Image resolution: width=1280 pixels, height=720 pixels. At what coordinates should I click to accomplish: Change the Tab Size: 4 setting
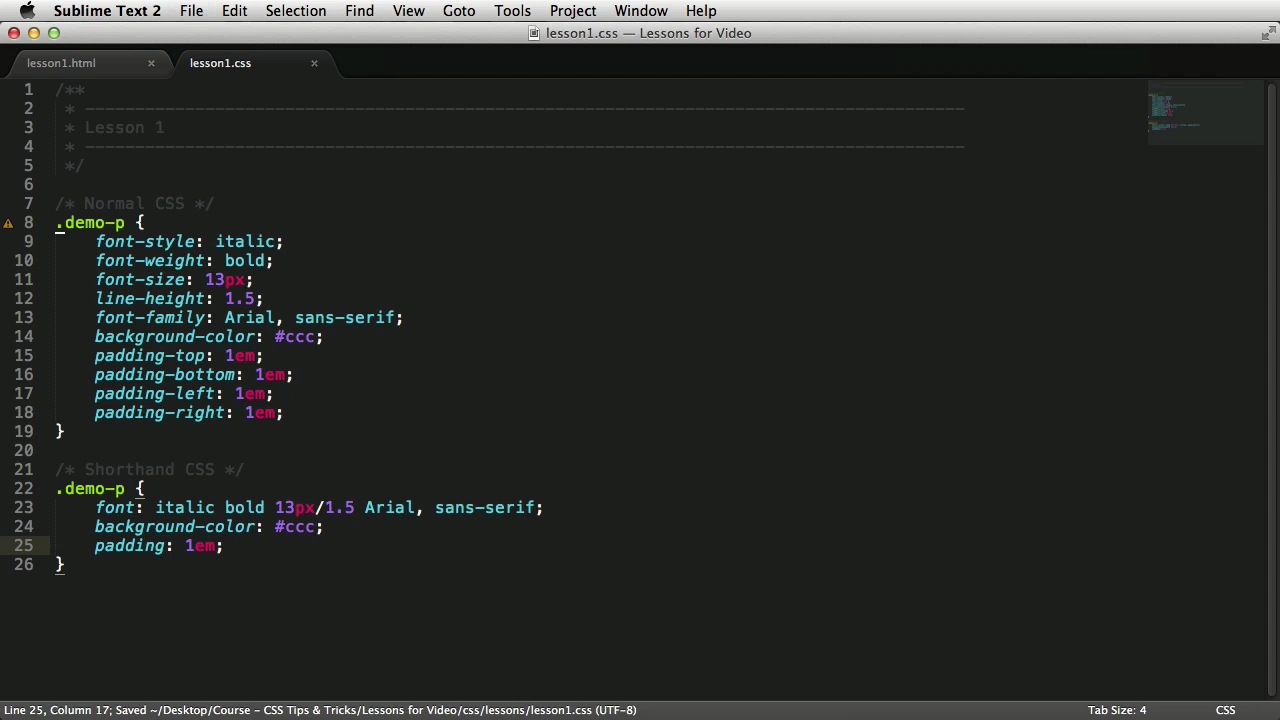tap(1117, 710)
